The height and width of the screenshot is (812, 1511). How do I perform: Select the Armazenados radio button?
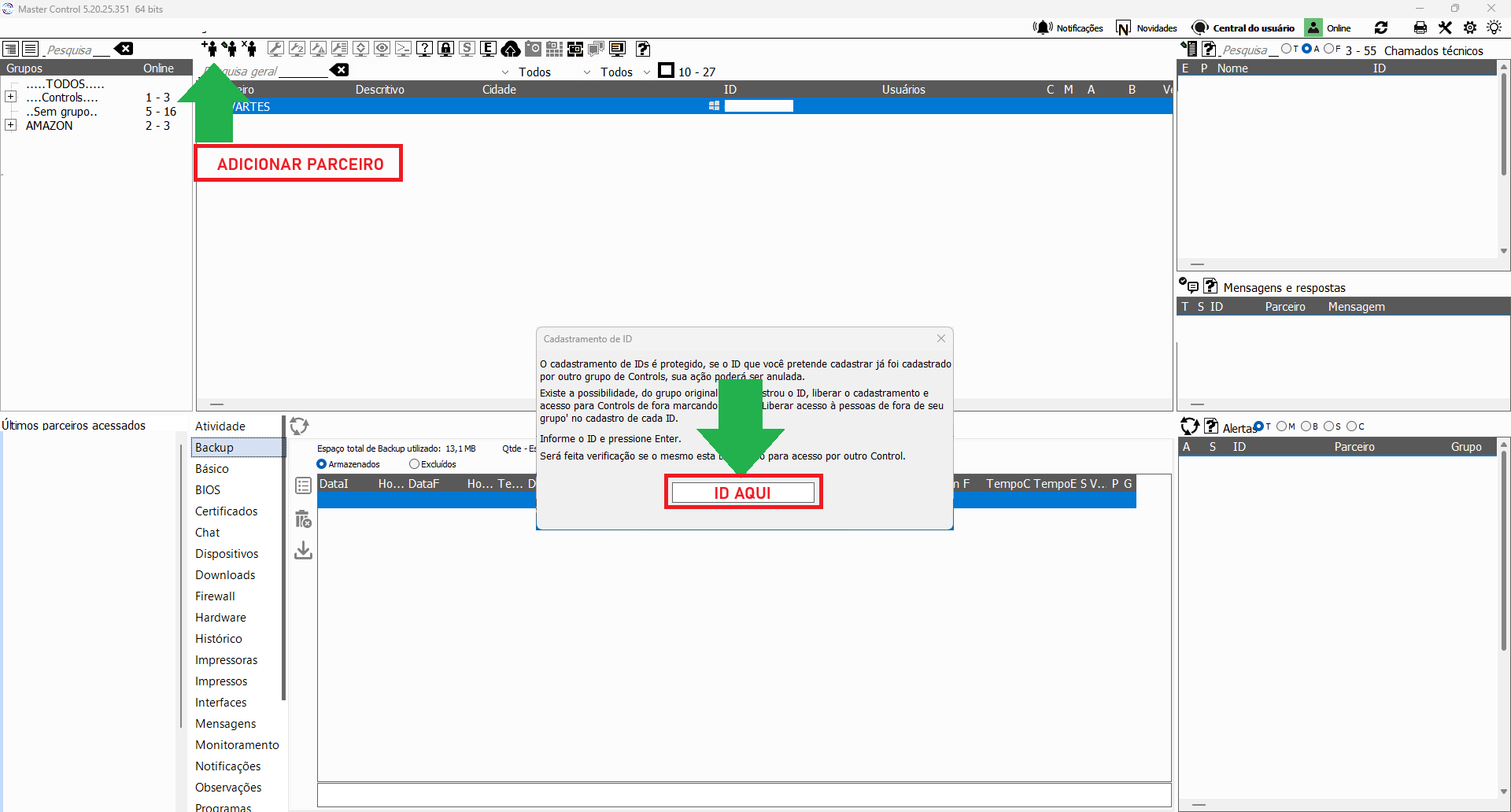pos(321,464)
